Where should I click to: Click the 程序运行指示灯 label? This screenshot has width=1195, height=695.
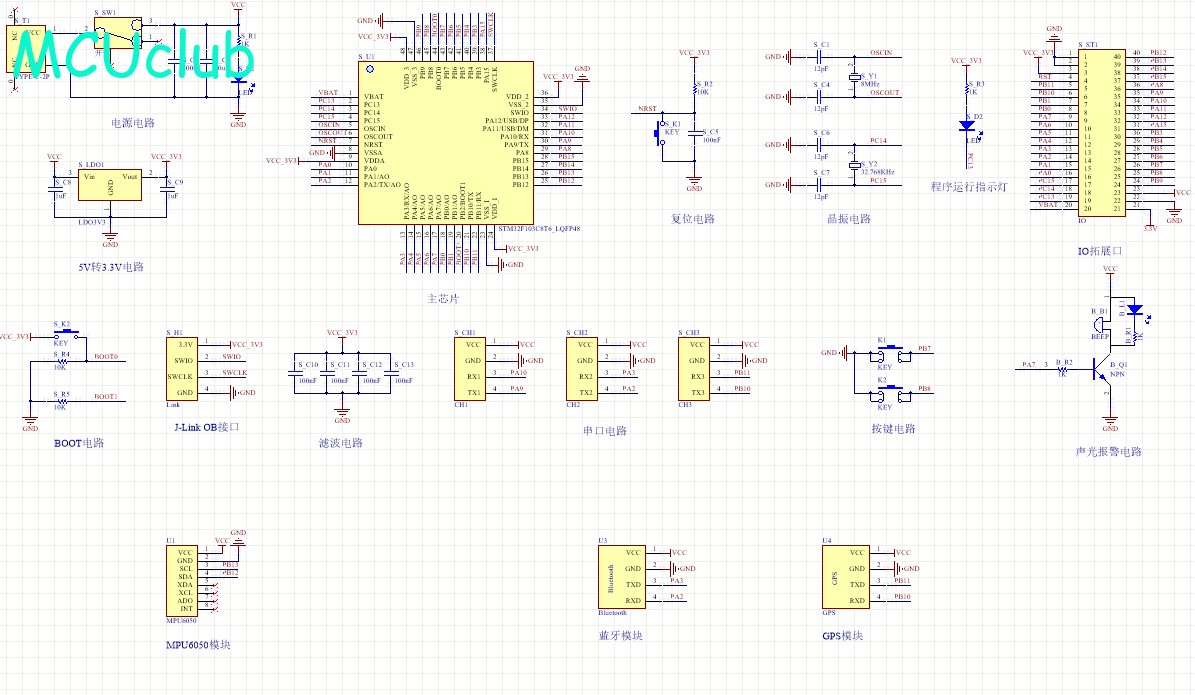pyautogui.click(x=969, y=187)
